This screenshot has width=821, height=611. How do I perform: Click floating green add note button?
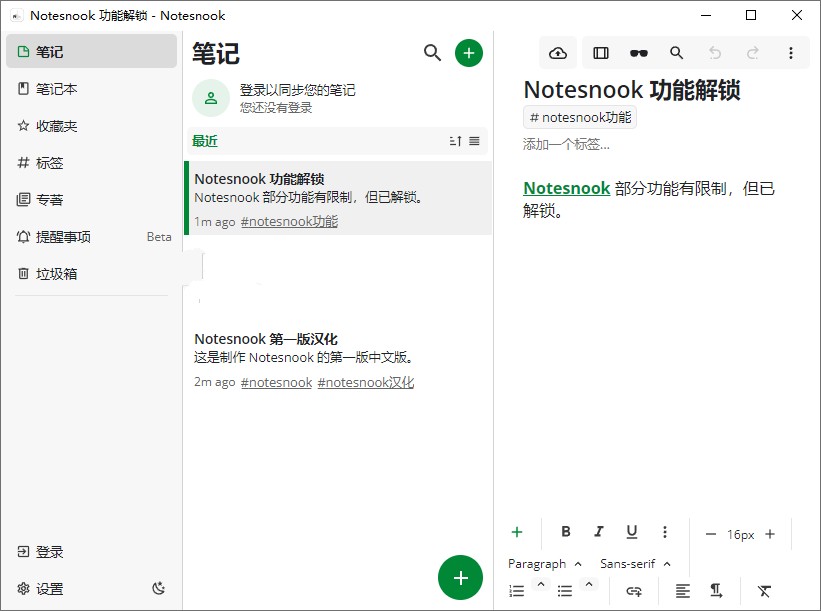pyautogui.click(x=460, y=577)
